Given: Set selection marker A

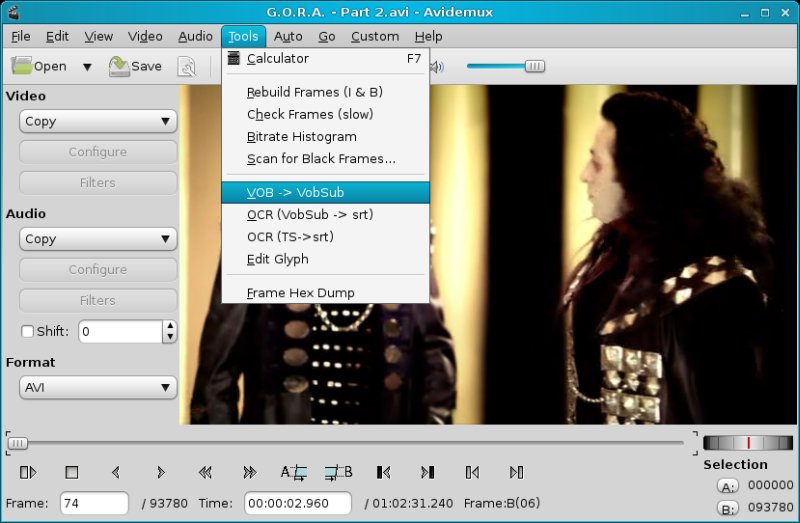Looking at the screenshot, I should (294, 472).
